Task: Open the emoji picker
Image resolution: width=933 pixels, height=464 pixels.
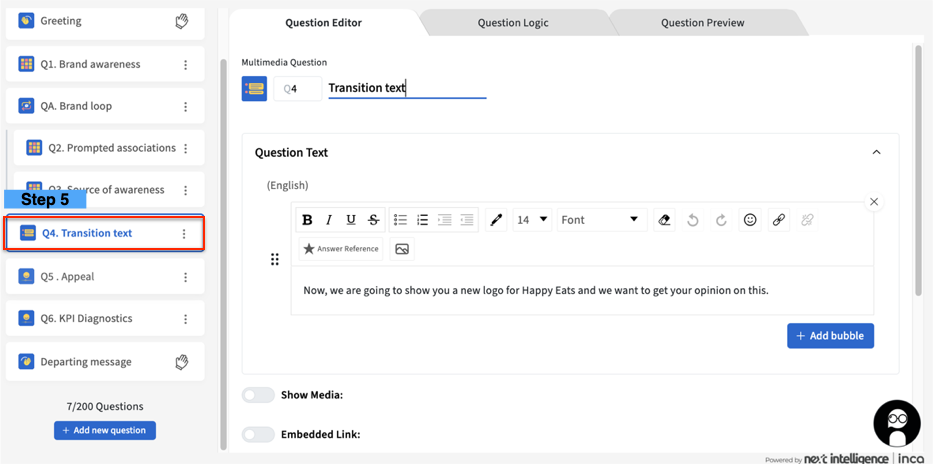Action: (750, 220)
